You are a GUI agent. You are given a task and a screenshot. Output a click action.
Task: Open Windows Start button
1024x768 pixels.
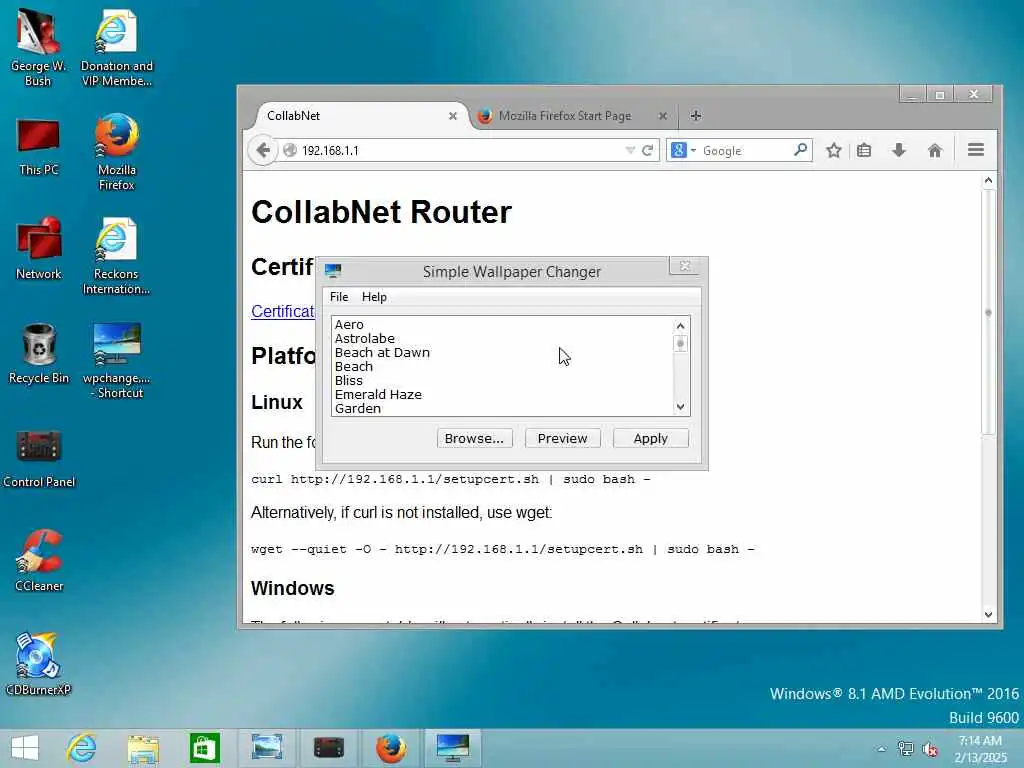pos(25,748)
